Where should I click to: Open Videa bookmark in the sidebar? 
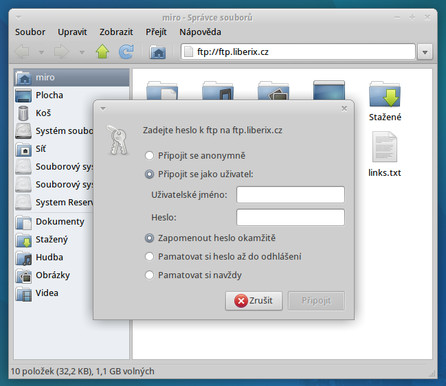pos(54,293)
